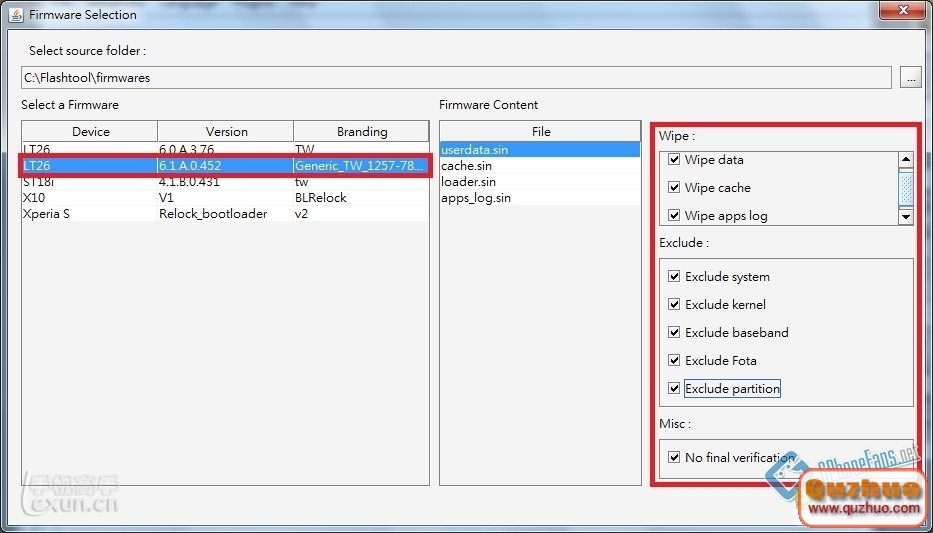Close the Firmware Selection window
Screen dimensions: 933x533
(902, 11)
